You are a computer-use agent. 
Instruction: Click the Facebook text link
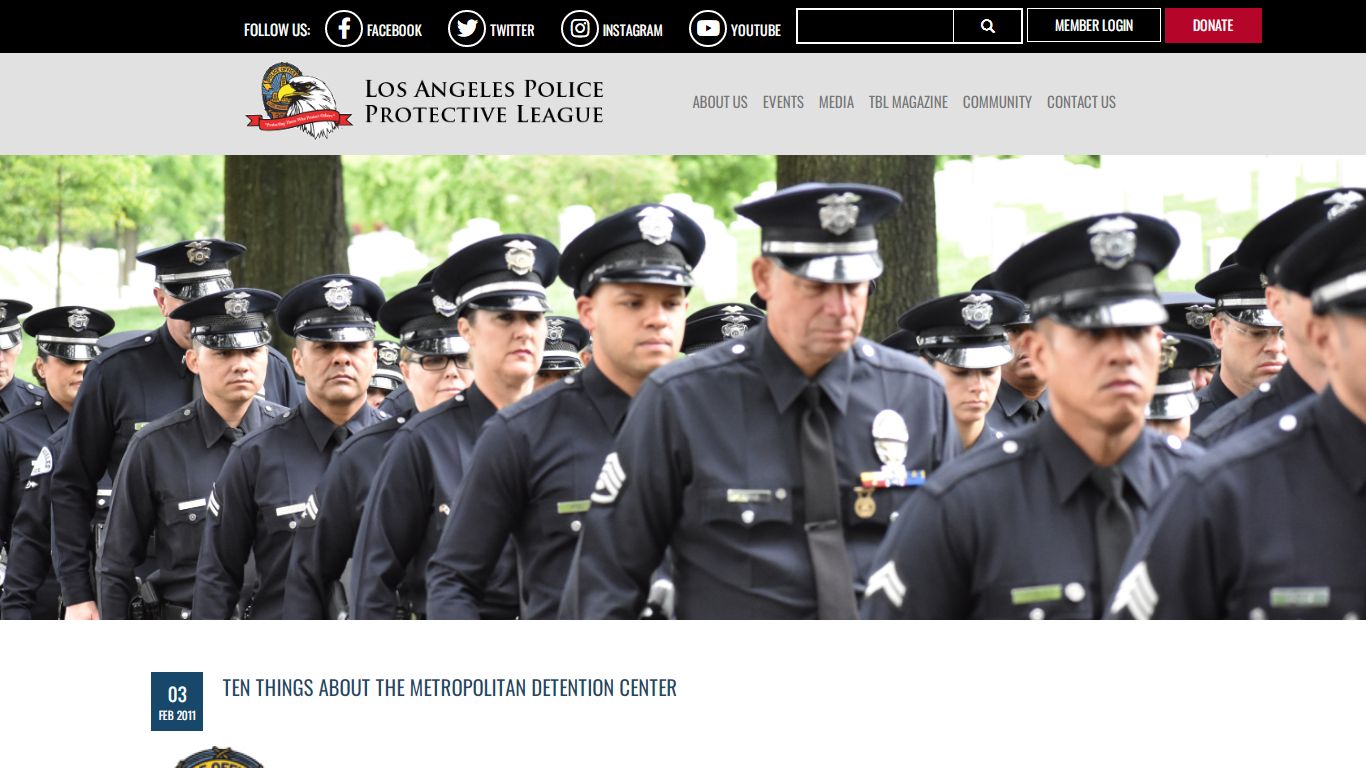point(394,30)
